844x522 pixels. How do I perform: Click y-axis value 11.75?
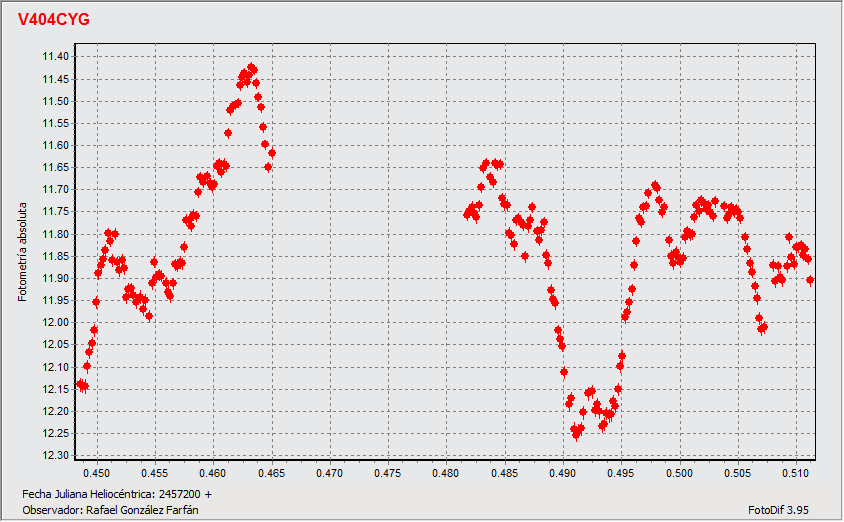(x=55, y=211)
